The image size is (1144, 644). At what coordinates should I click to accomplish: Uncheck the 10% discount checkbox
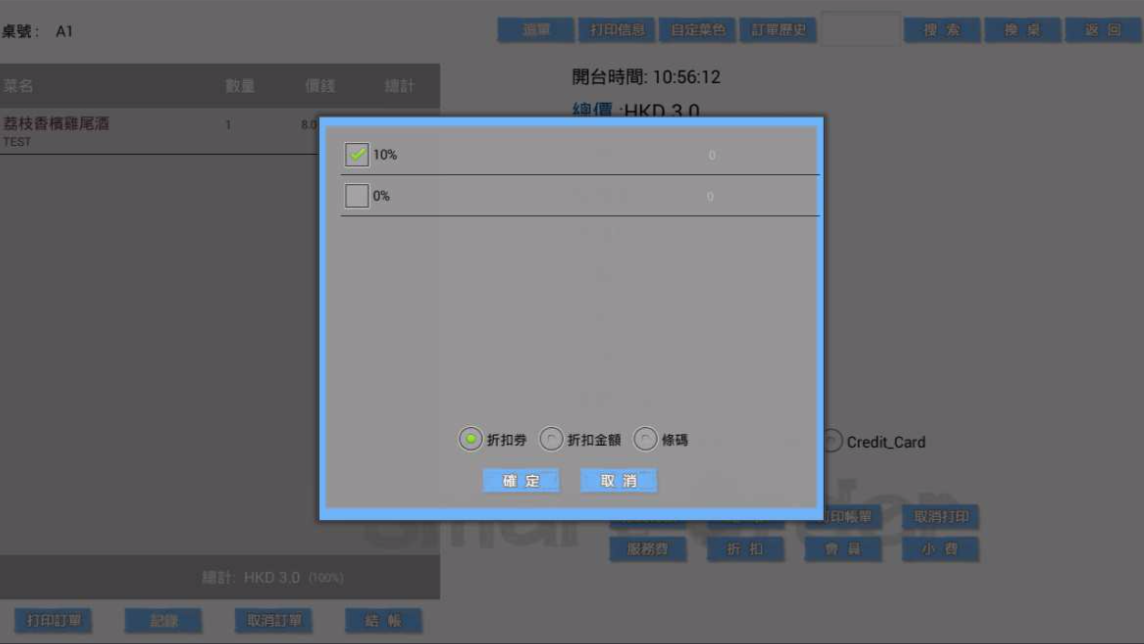tap(357, 155)
